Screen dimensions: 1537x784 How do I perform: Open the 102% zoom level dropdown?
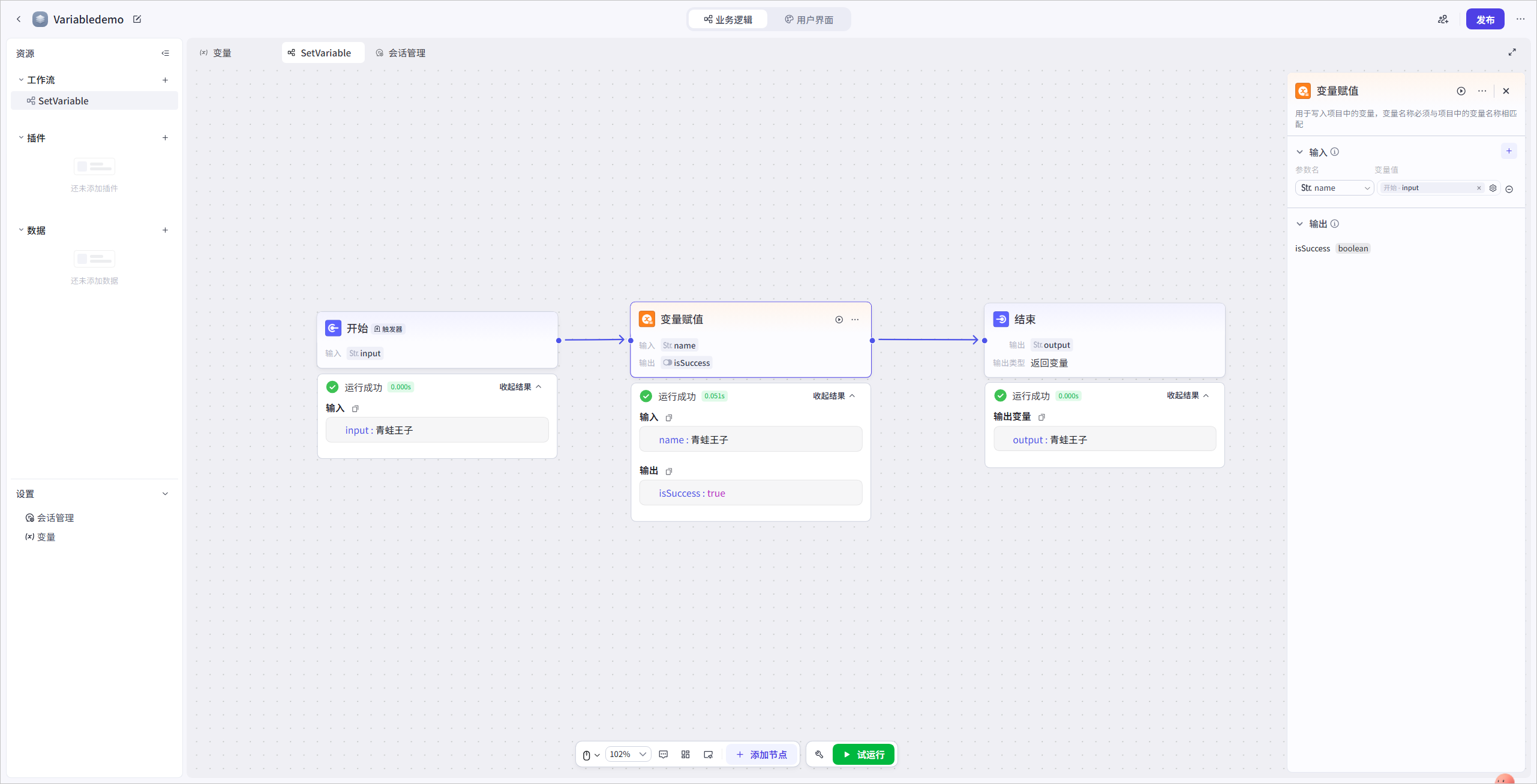(x=628, y=755)
